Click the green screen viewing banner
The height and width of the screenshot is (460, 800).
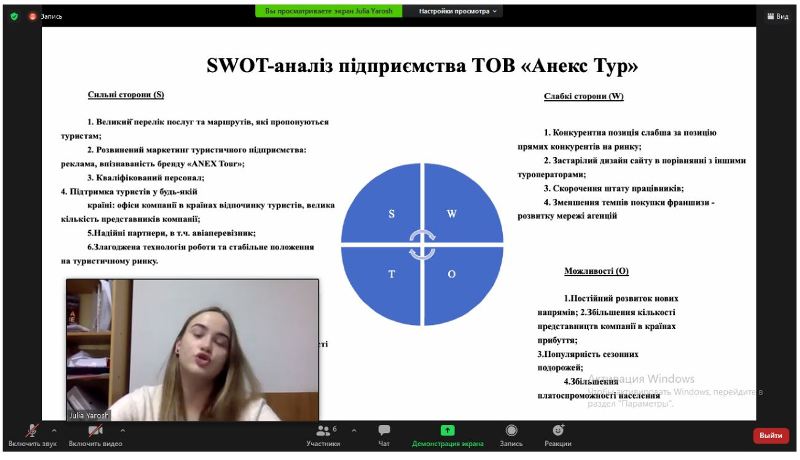click(329, 11)
